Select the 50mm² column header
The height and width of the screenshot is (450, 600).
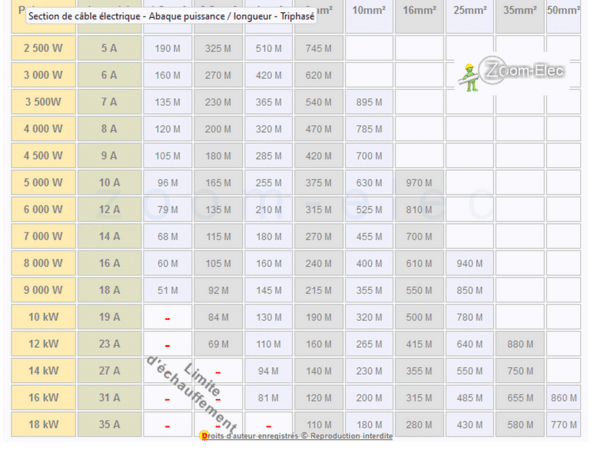pyautogui.click(x=564, y=10)
